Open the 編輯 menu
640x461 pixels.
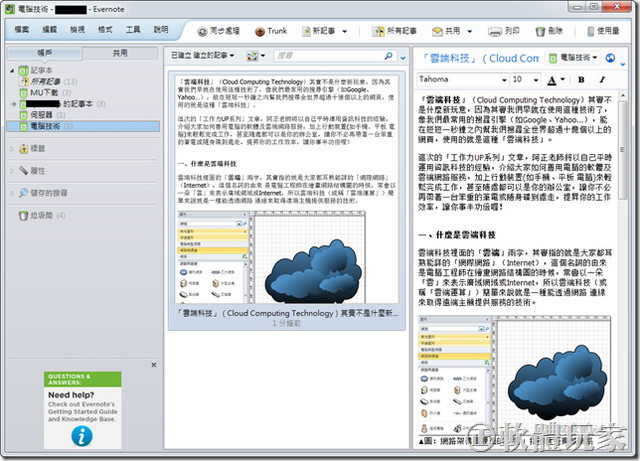[49, 30]
